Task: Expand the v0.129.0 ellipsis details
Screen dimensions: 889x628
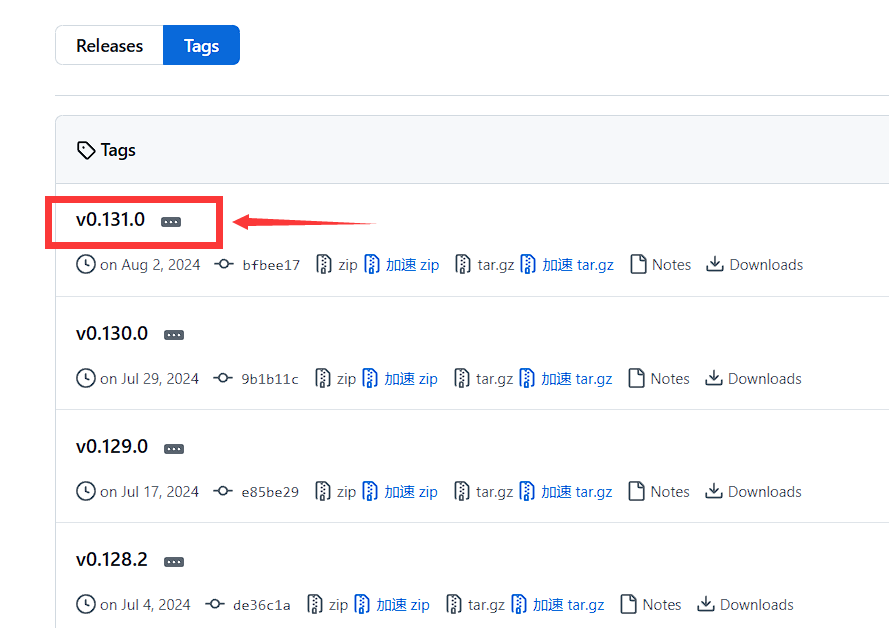Action: [173, 449]
